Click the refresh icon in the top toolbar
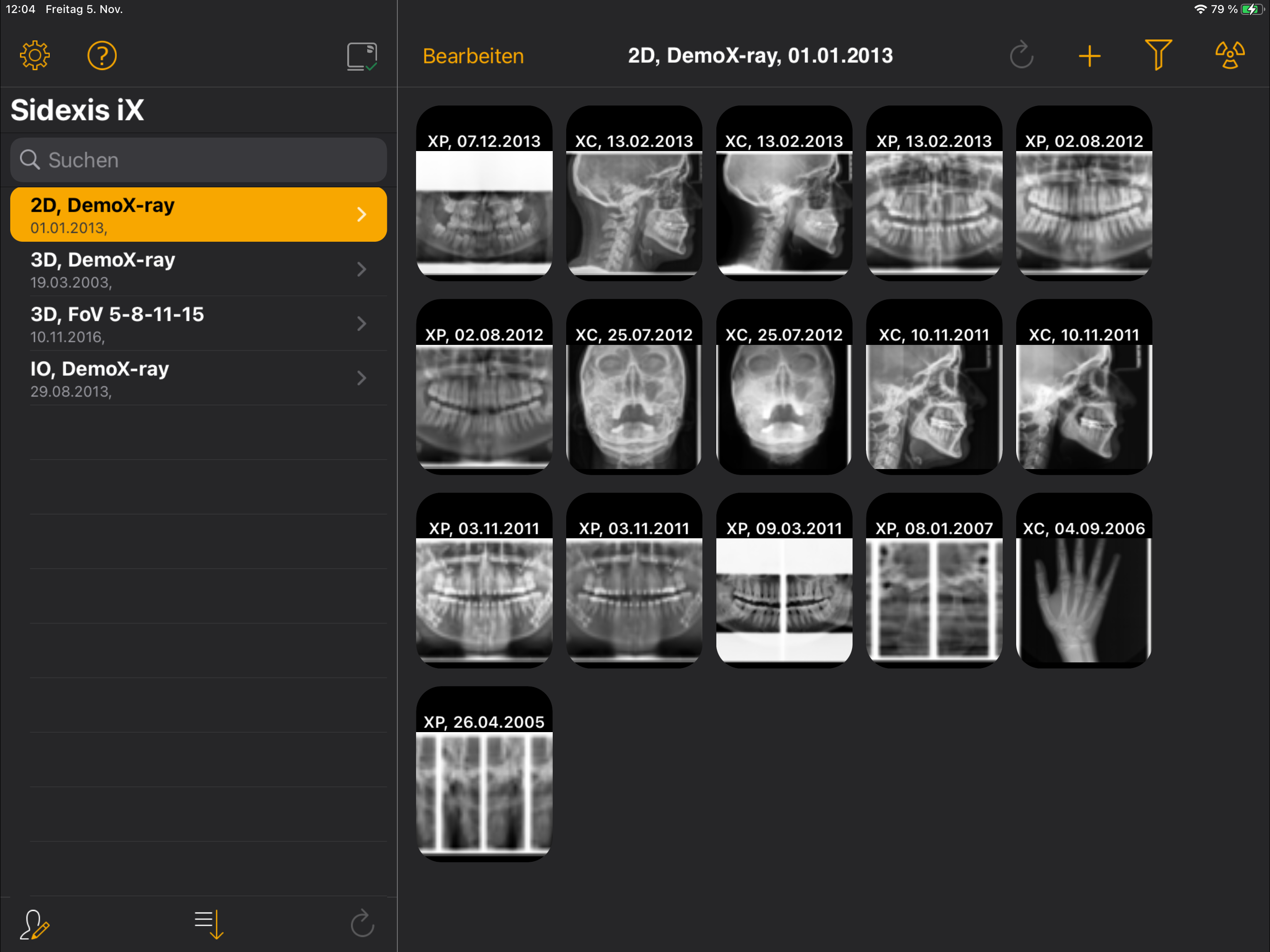This screenshot has width=1270, height=952. [x=1021, y=56]
